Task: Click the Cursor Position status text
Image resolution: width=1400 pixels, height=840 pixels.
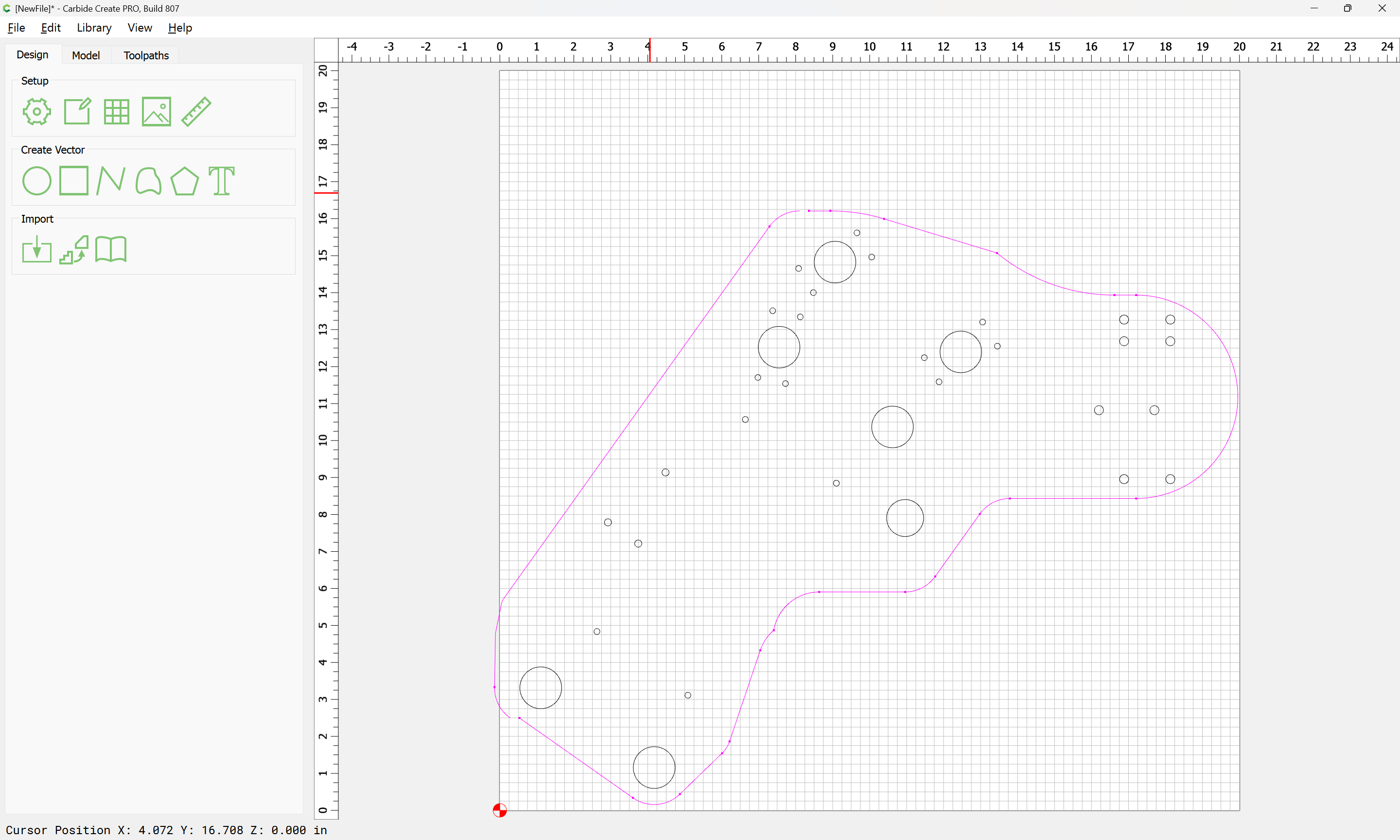Action: 166,830
